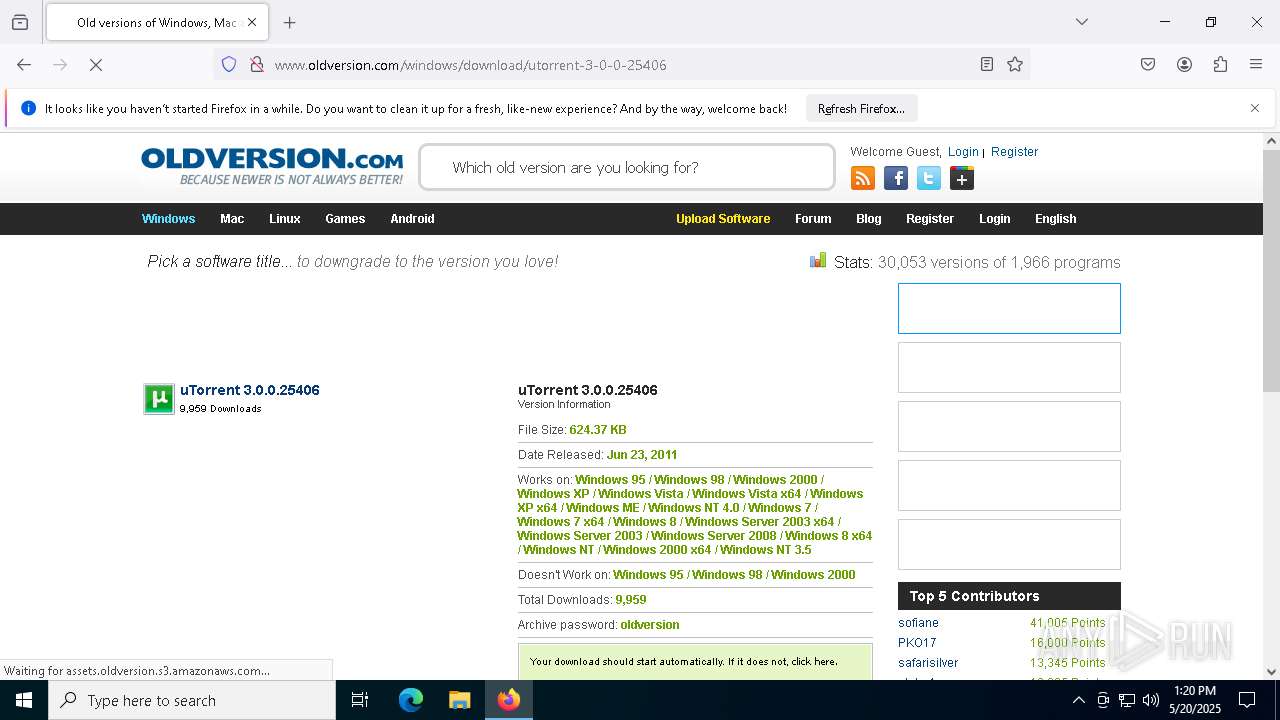Open the Facebook icon in the header
The image size is (1280, 720).
(x=896, y=178)
